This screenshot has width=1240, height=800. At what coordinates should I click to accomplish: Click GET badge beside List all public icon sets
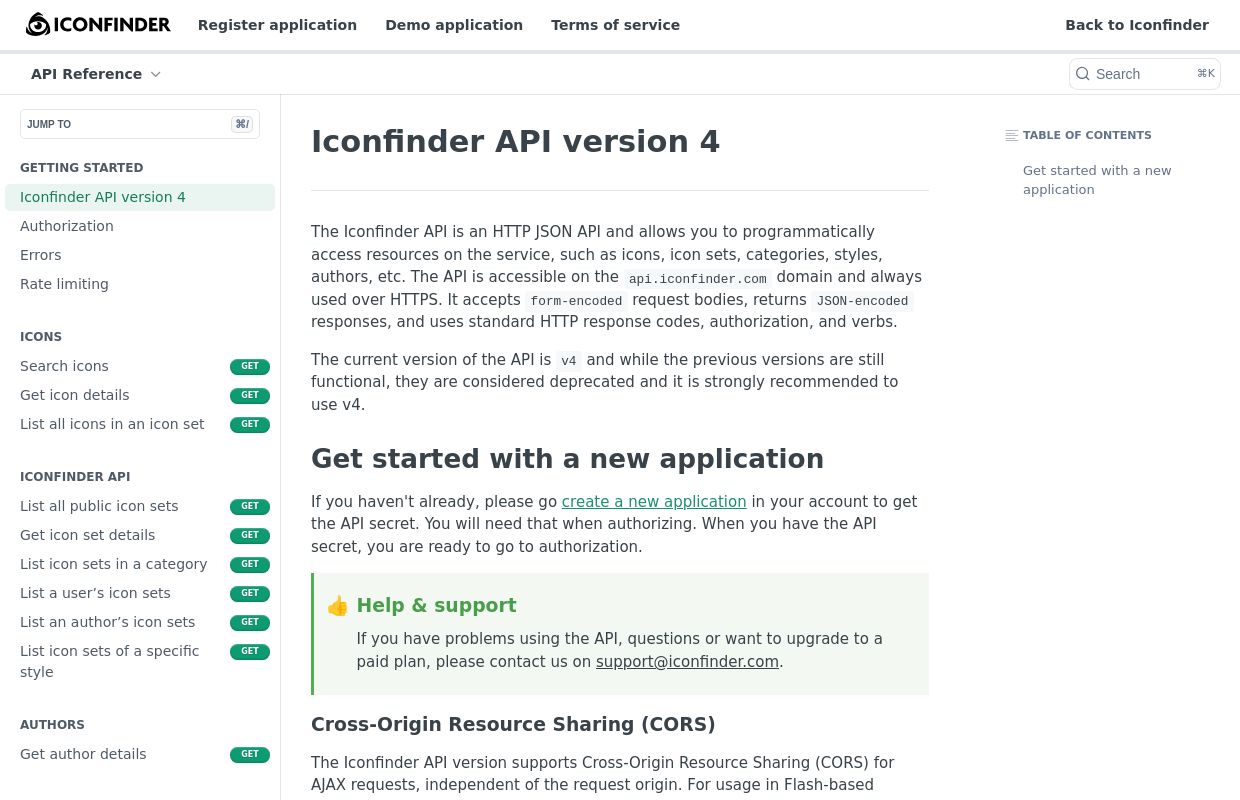point(250,507)
